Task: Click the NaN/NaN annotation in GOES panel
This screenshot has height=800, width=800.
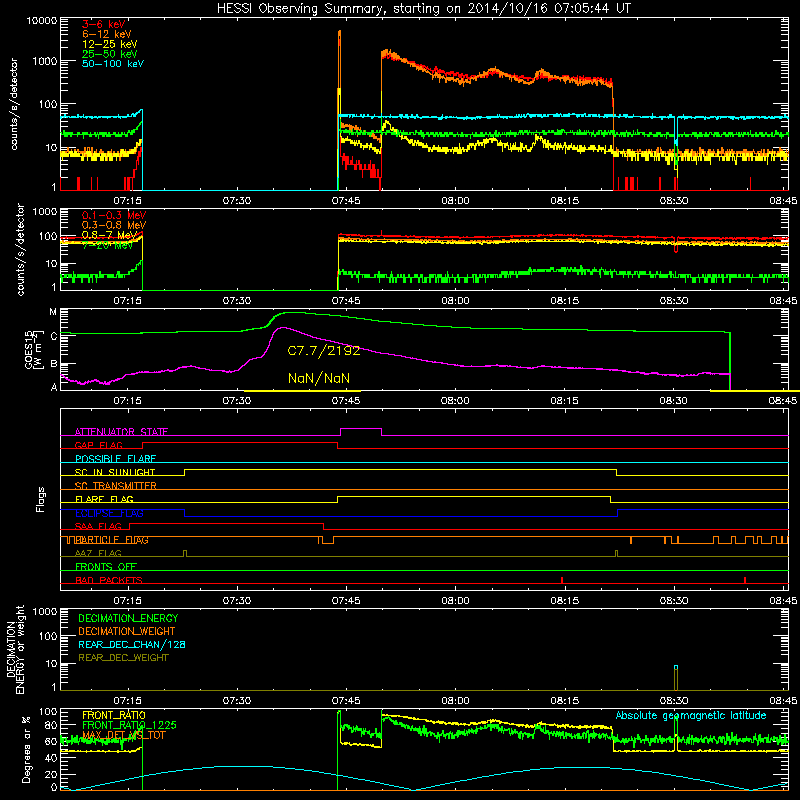Action: (x=319, y=379)
